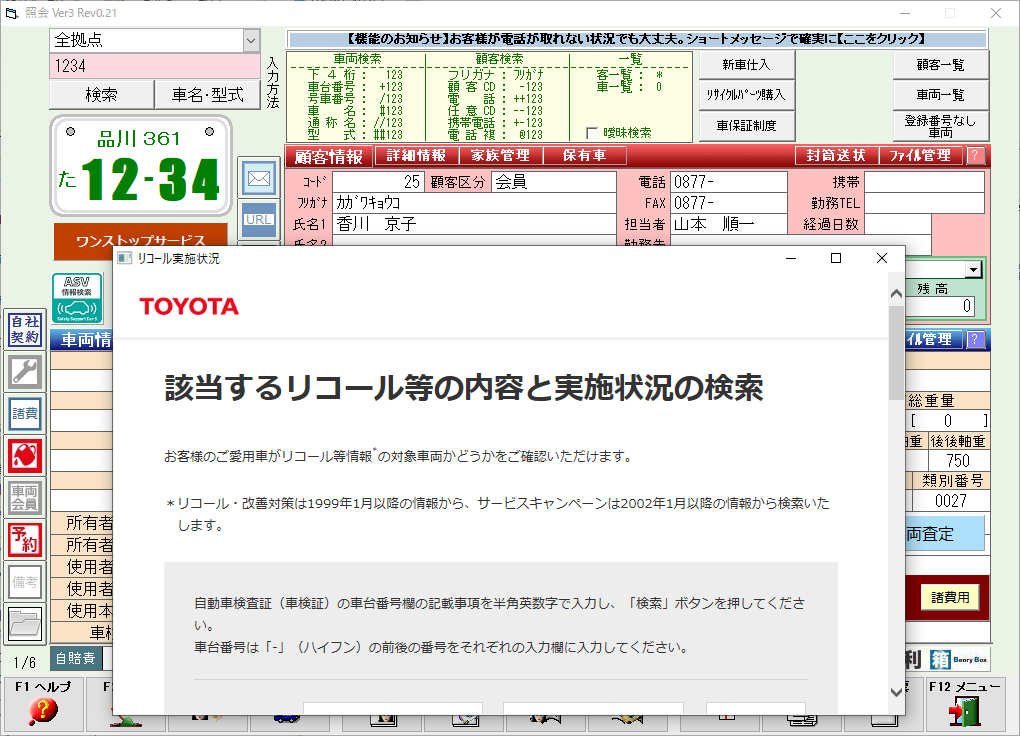Click the Benry Box logo icon
Image resolution: width=1020 pixels, height=736 pixels.
coord(958,659)
